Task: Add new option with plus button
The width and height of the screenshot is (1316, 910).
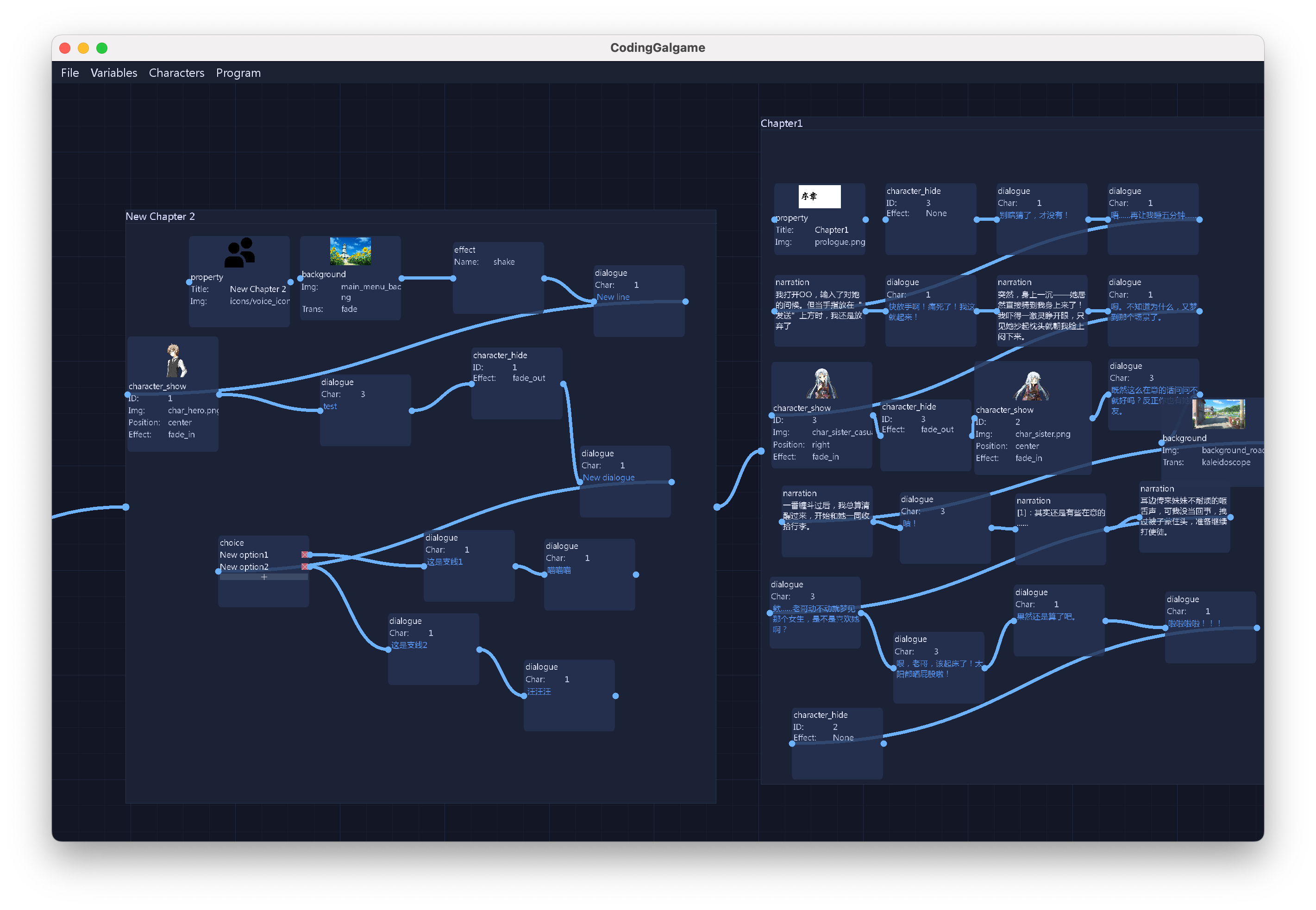Action: [263, 577]
